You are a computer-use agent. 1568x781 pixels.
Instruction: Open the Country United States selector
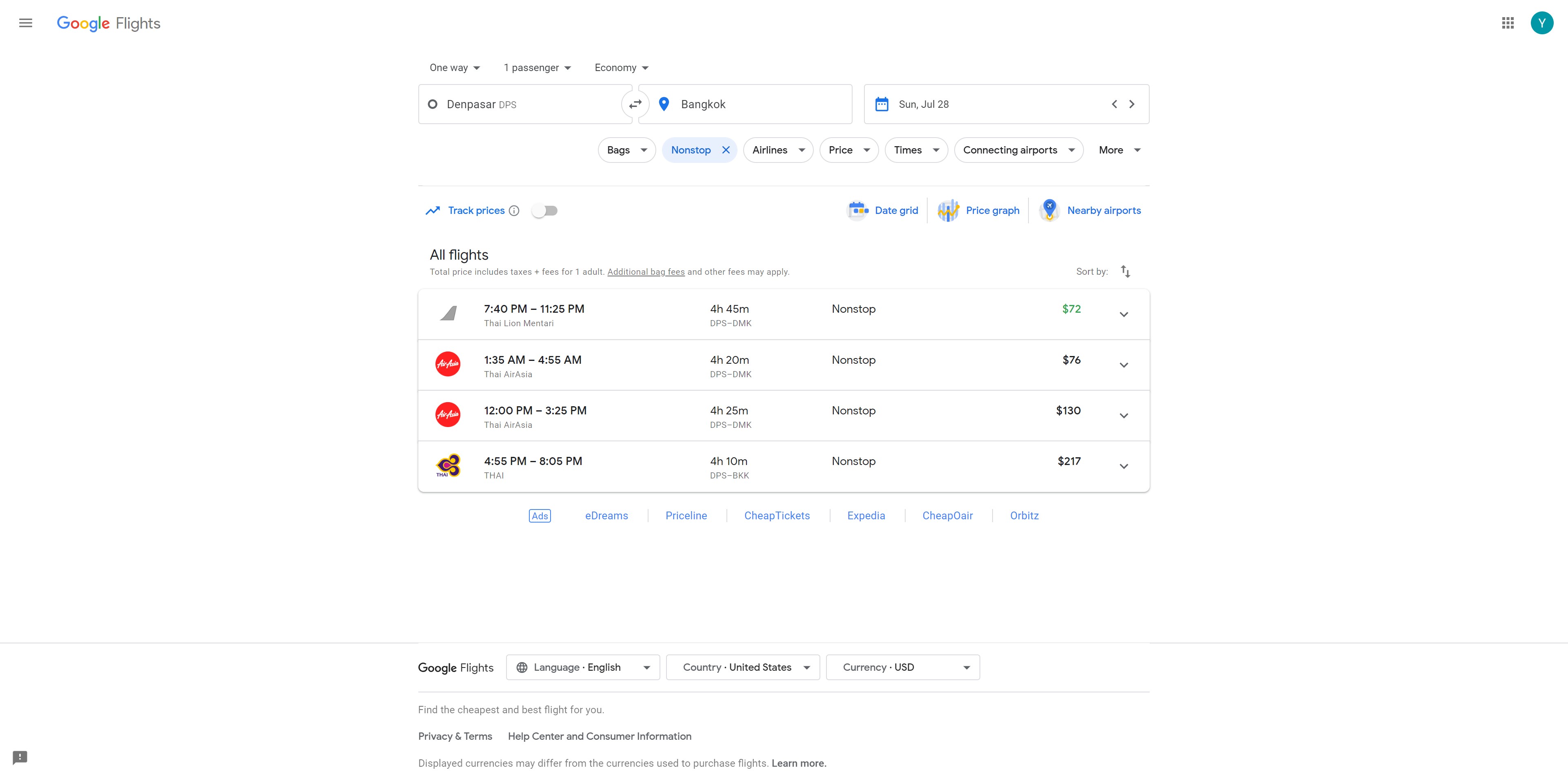(x=743, y=667)
